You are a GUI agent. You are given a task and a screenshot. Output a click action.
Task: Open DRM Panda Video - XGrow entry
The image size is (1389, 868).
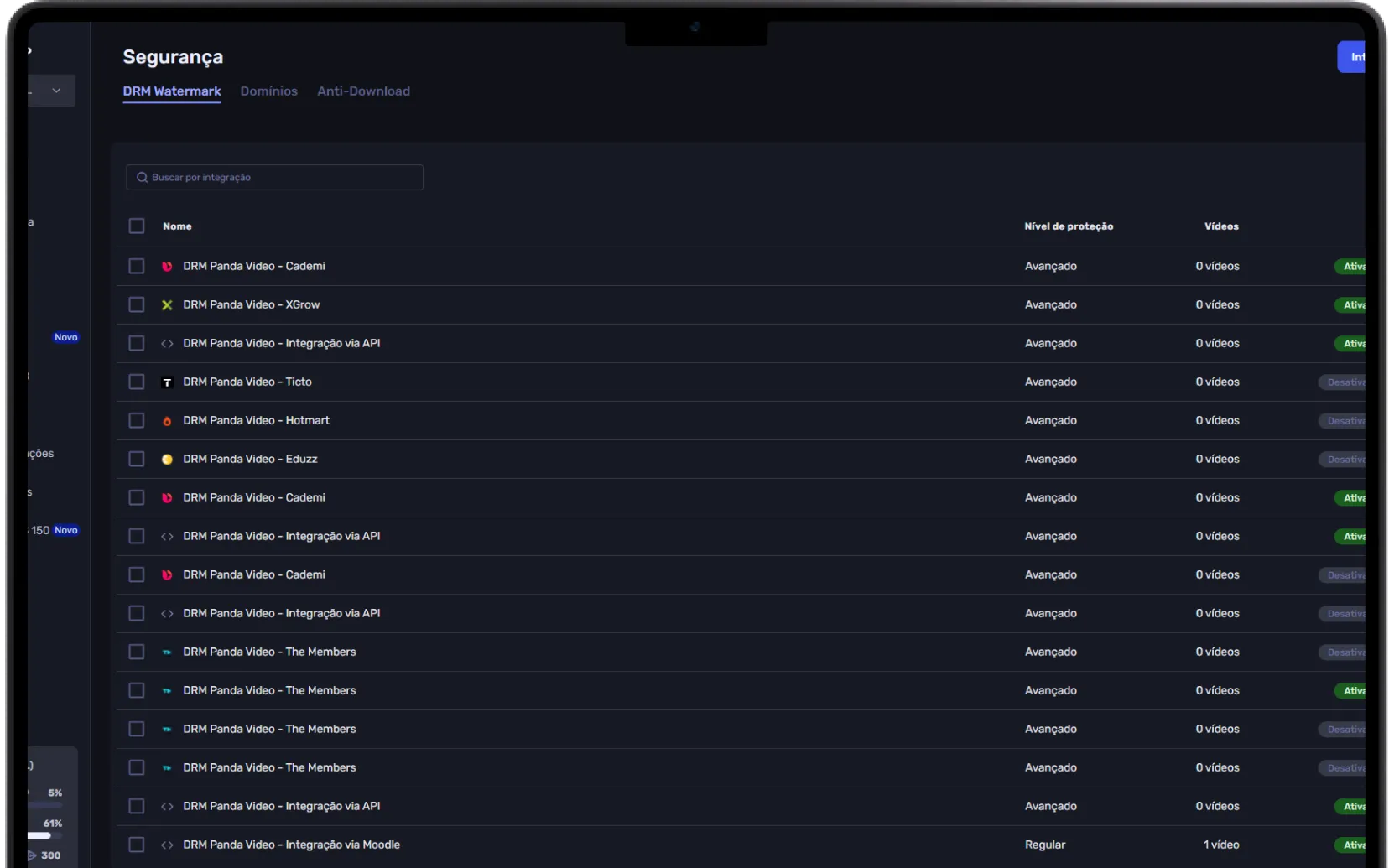(x=252, y=305)
